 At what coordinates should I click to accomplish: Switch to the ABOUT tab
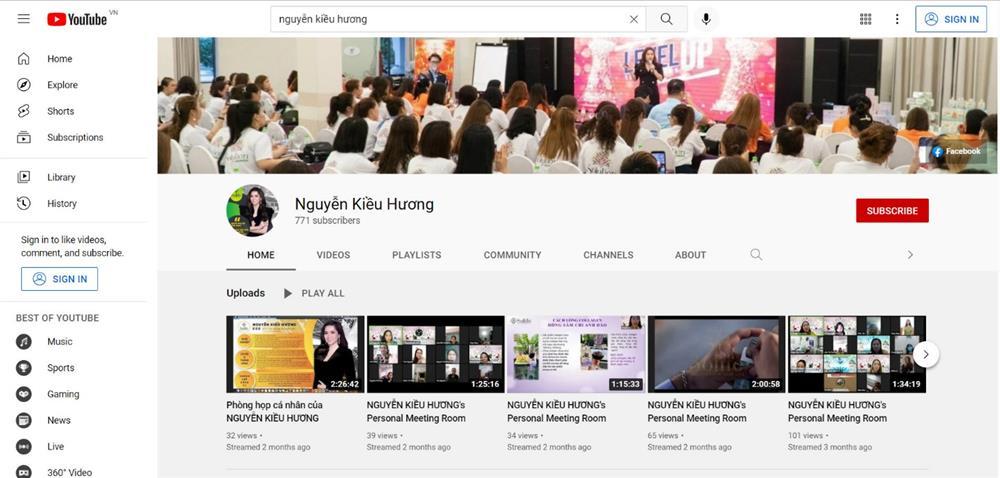691,255
